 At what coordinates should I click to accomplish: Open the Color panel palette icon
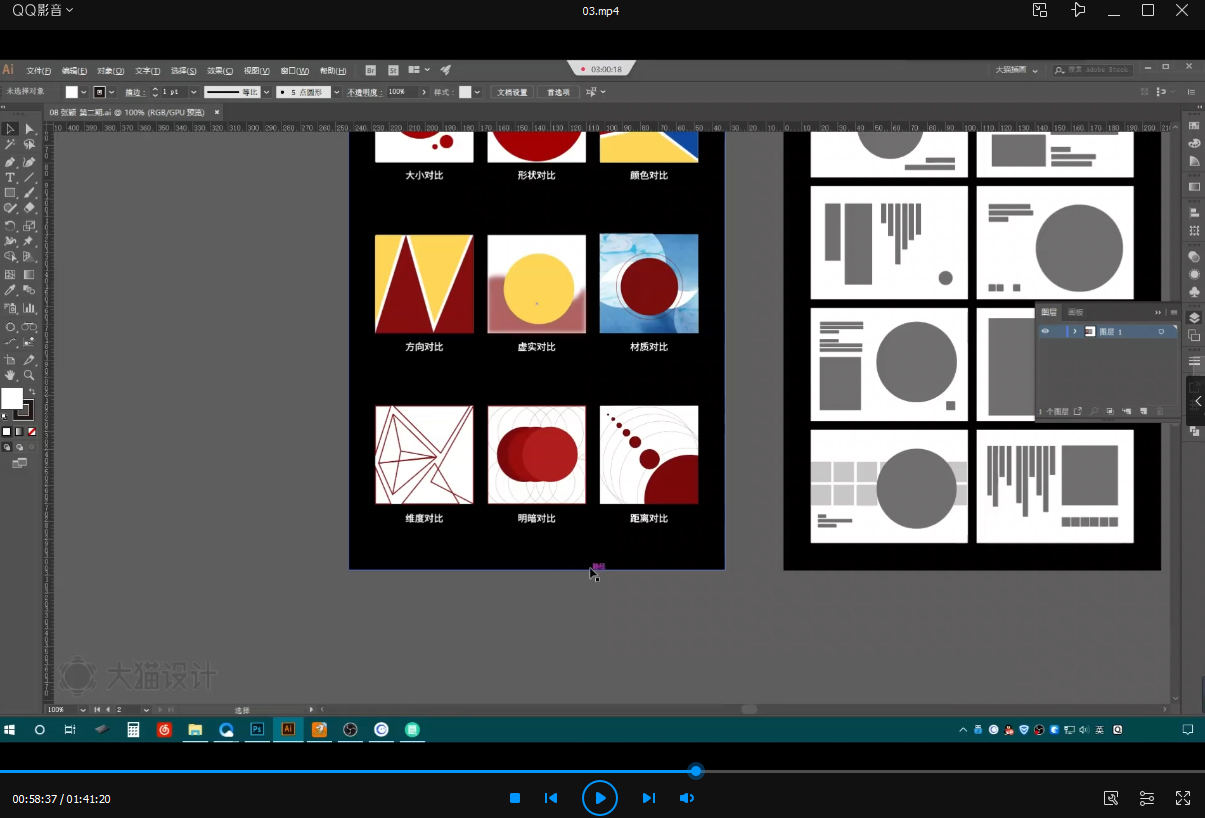[x=1194, y=143]
